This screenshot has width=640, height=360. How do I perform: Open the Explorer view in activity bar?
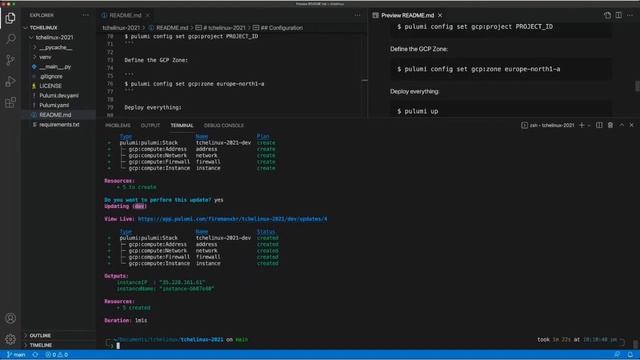point(11,18)
